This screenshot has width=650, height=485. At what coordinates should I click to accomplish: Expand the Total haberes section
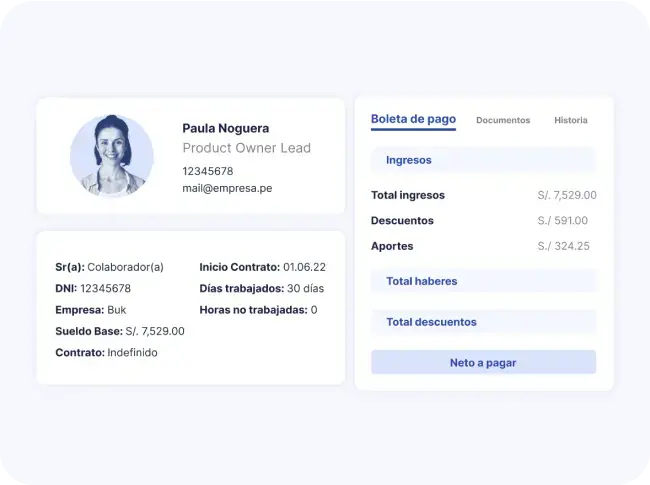click(x=483, y=281)
